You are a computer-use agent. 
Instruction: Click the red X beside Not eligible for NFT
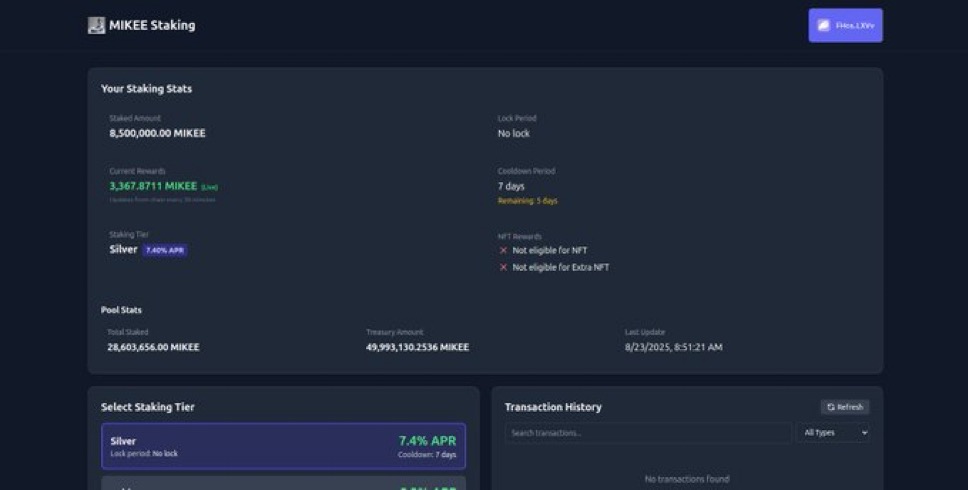click(x=503, y=250)
